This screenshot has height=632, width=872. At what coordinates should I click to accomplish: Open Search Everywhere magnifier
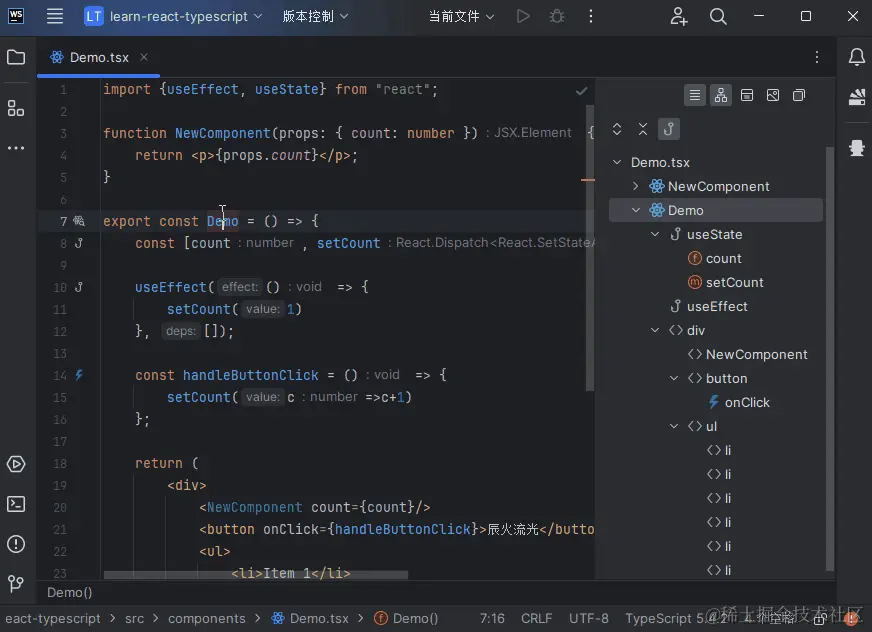tap(718, 16)
